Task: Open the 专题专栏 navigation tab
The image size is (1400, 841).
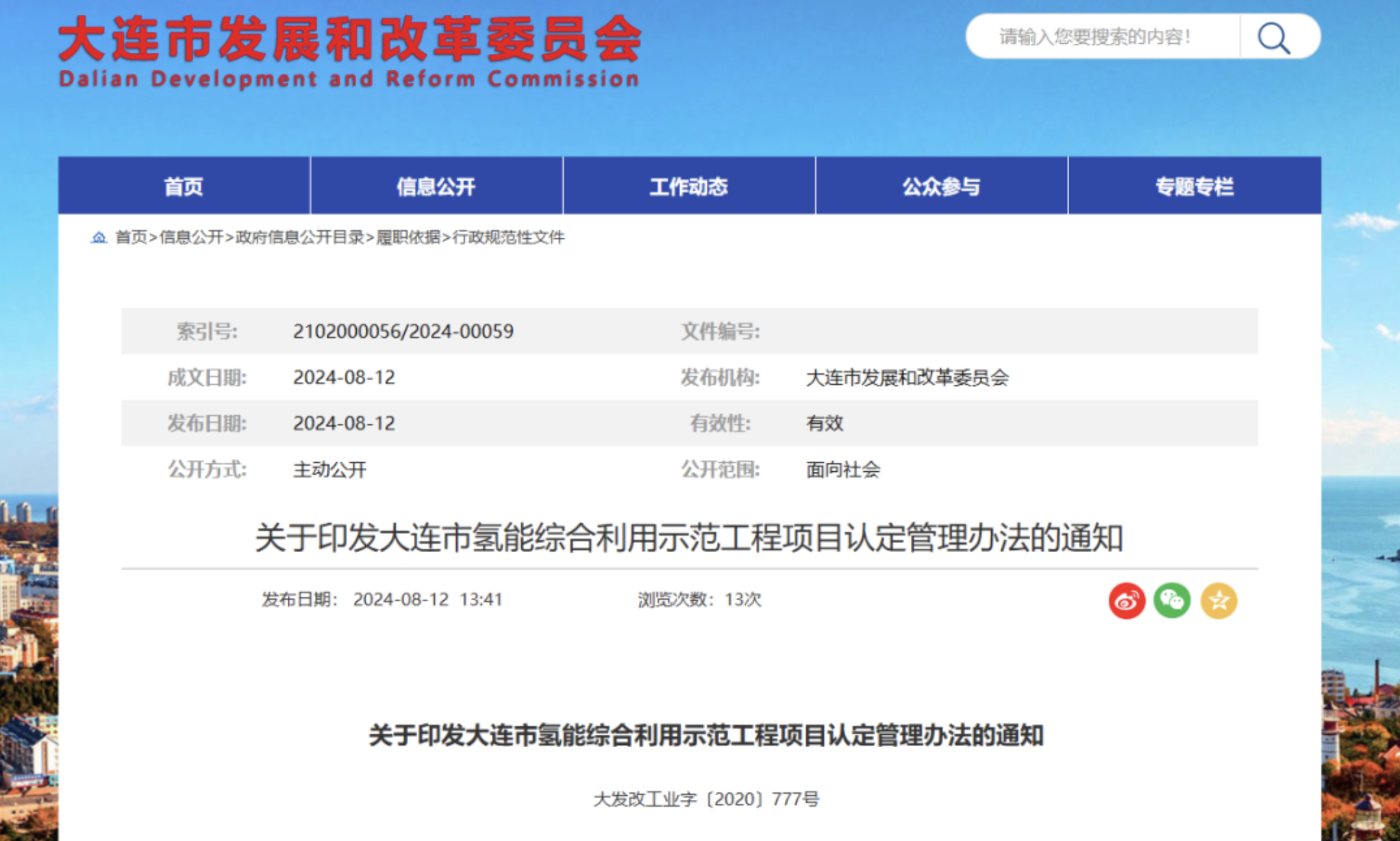Action: (x=1195, y=186)
